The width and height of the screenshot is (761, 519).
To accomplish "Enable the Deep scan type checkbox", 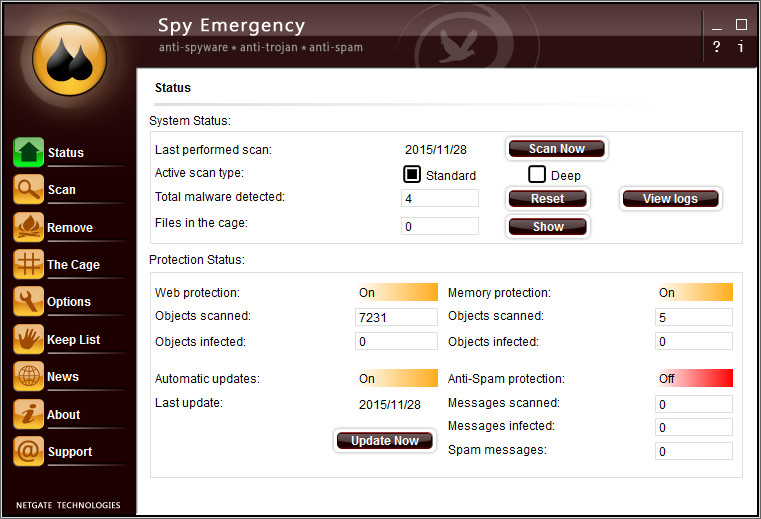I will [537, 175].
